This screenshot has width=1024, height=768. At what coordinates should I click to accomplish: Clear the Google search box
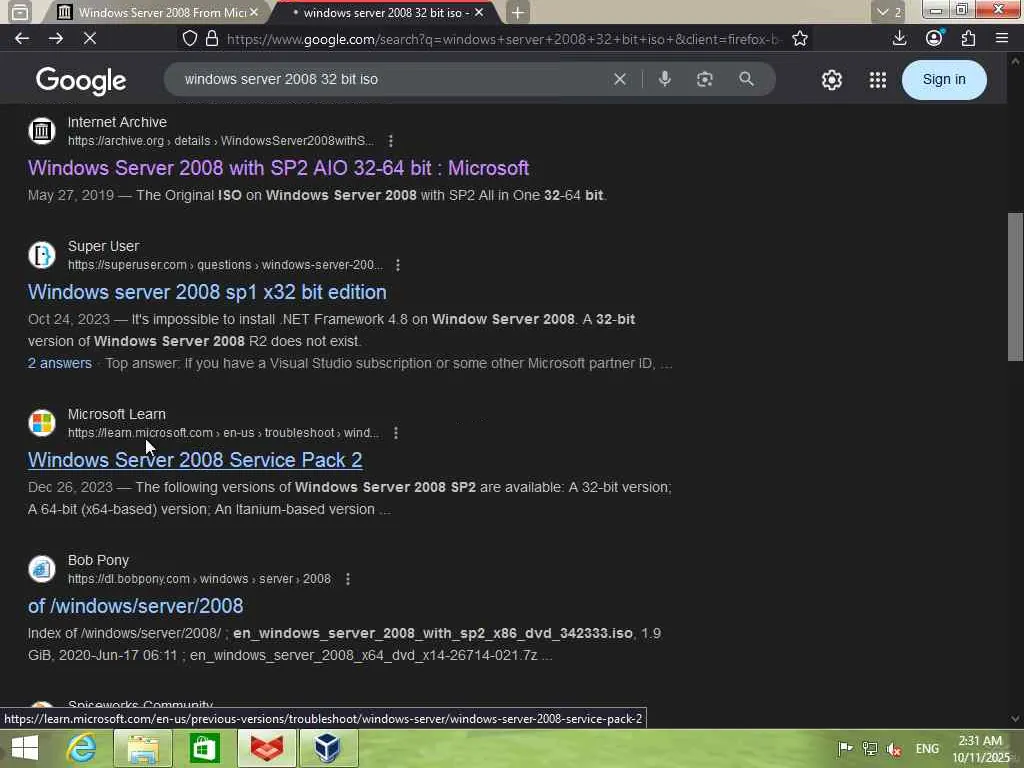619,79
